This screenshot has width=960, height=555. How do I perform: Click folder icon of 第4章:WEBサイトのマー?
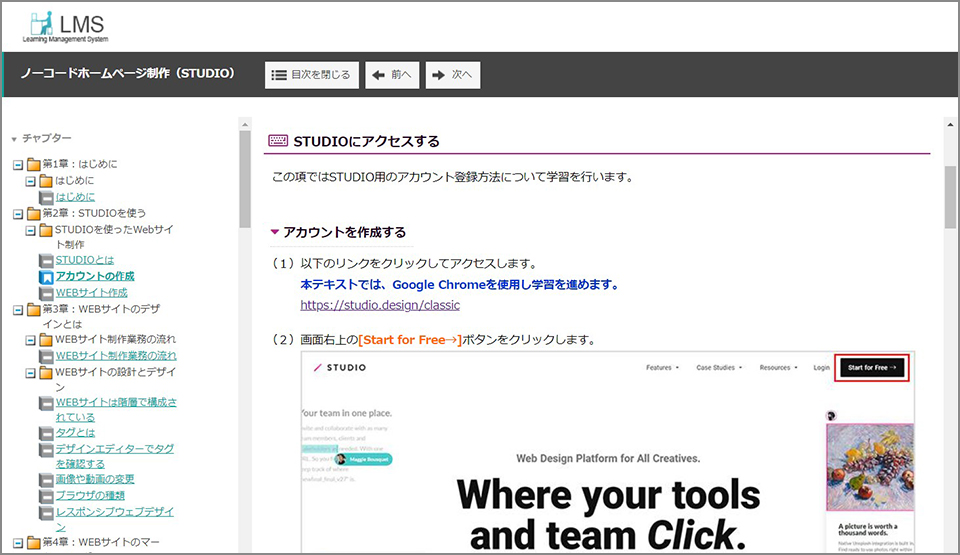pos(33,542)
